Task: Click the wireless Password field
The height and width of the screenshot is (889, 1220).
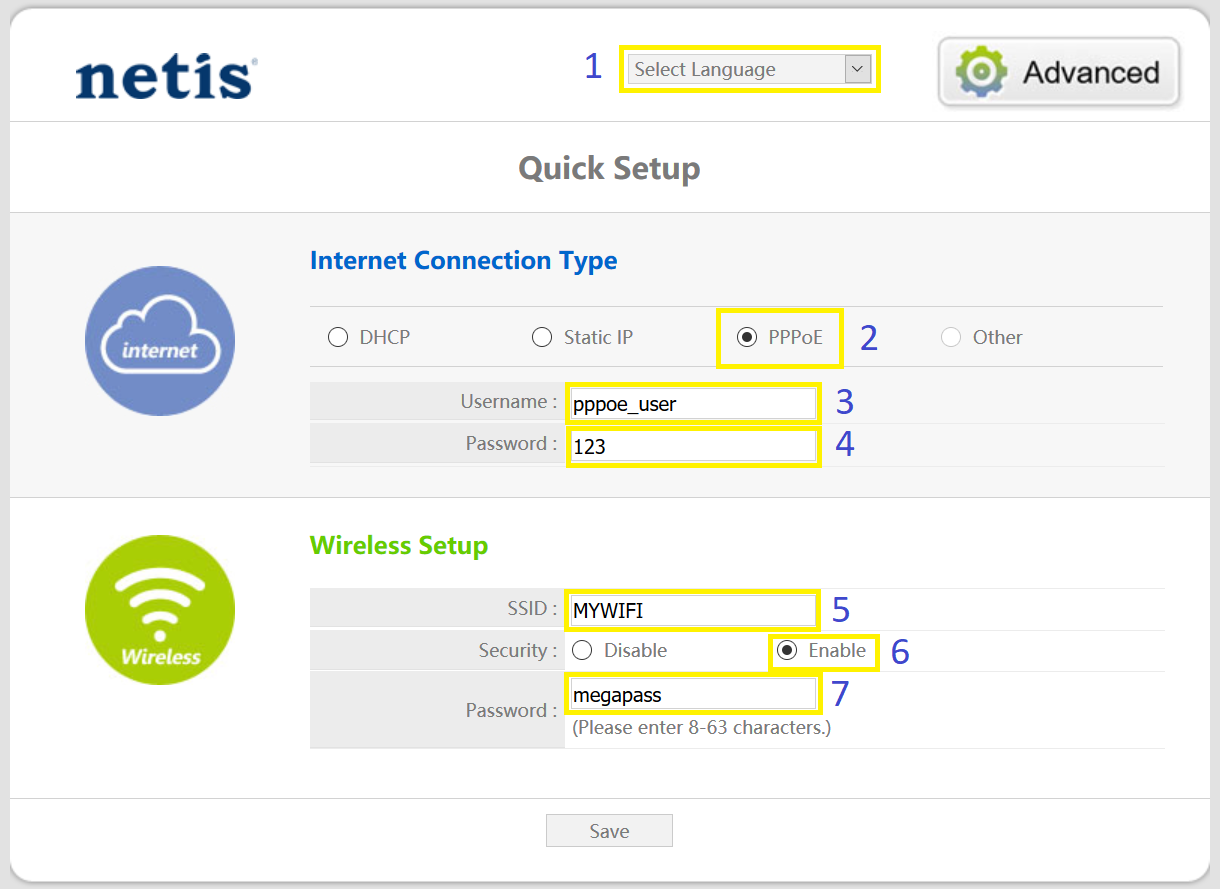Action: 693,694
